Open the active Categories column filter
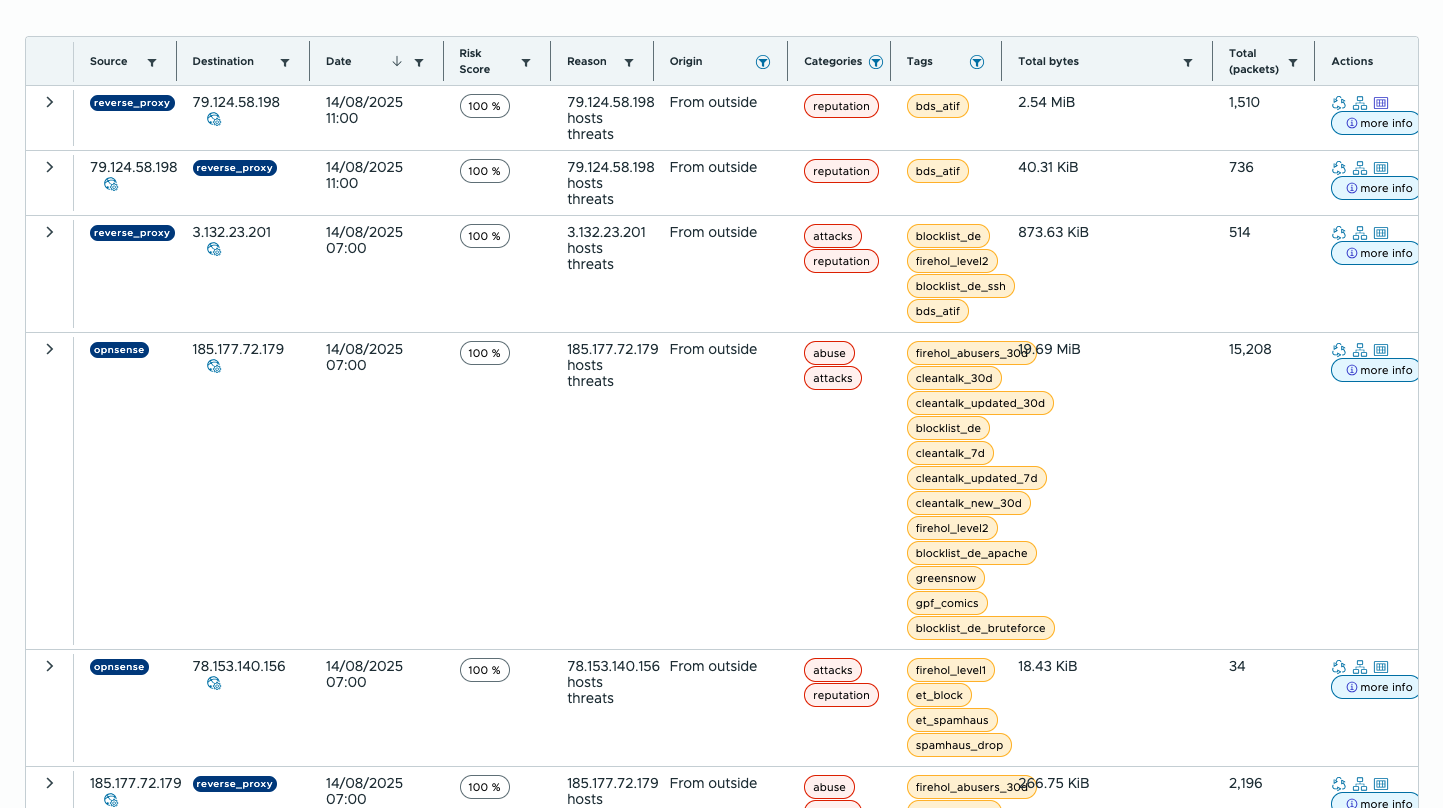This screenshot has width=1443, height=808. (x=876, y=62)
